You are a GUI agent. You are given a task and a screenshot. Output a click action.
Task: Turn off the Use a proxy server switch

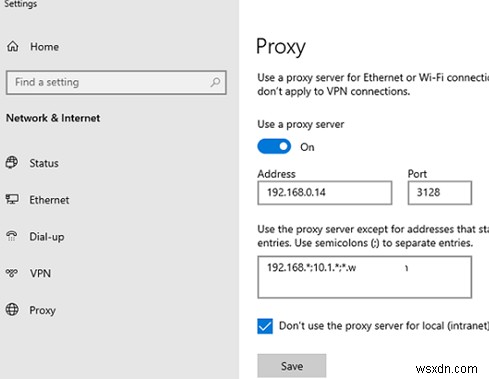click(x=274, y=146)
